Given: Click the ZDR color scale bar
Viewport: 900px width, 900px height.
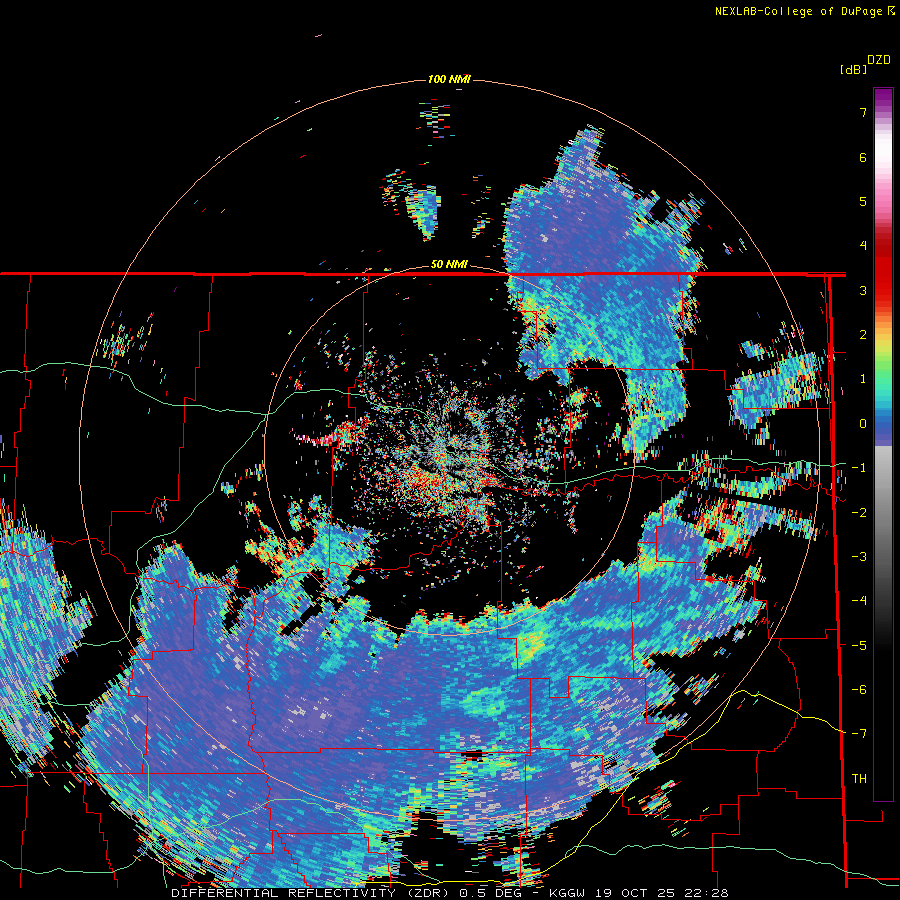Looking at the screenshot, I should point(883,444).
